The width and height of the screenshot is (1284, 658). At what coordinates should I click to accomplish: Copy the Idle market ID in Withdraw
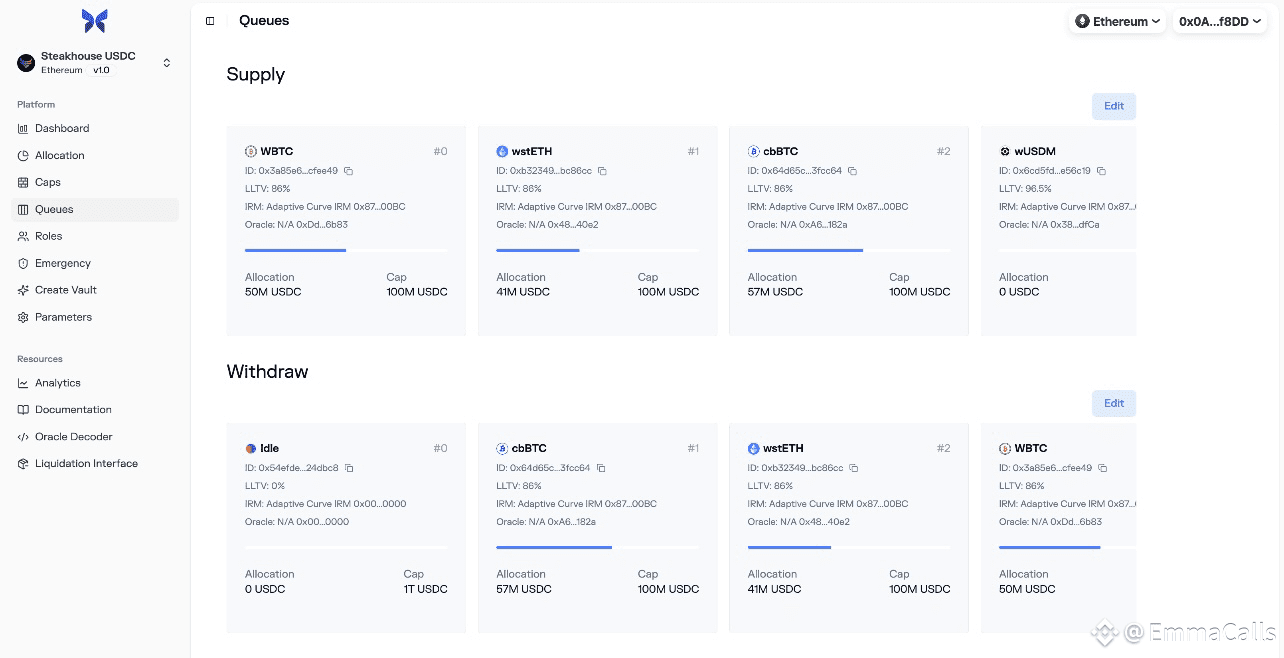click(349, 468)
